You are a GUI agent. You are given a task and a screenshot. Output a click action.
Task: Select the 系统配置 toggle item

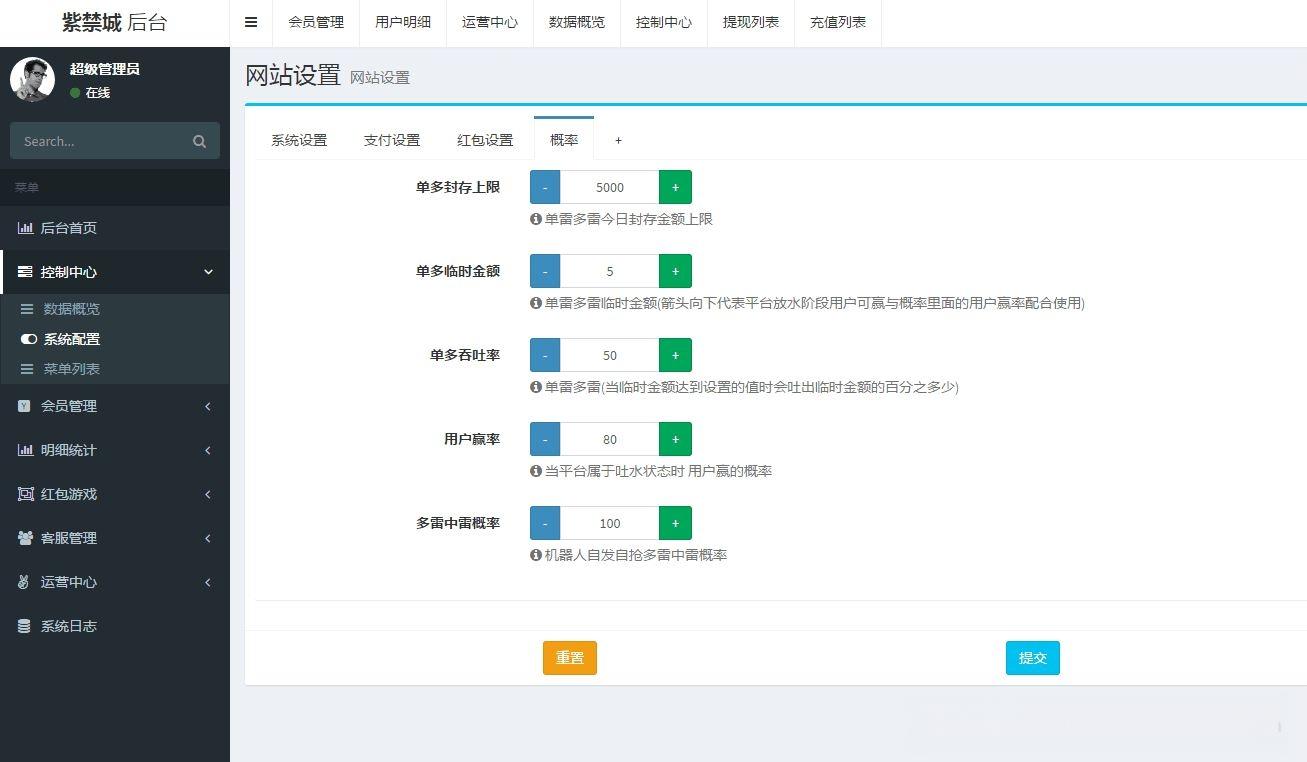tap(71, 339)
